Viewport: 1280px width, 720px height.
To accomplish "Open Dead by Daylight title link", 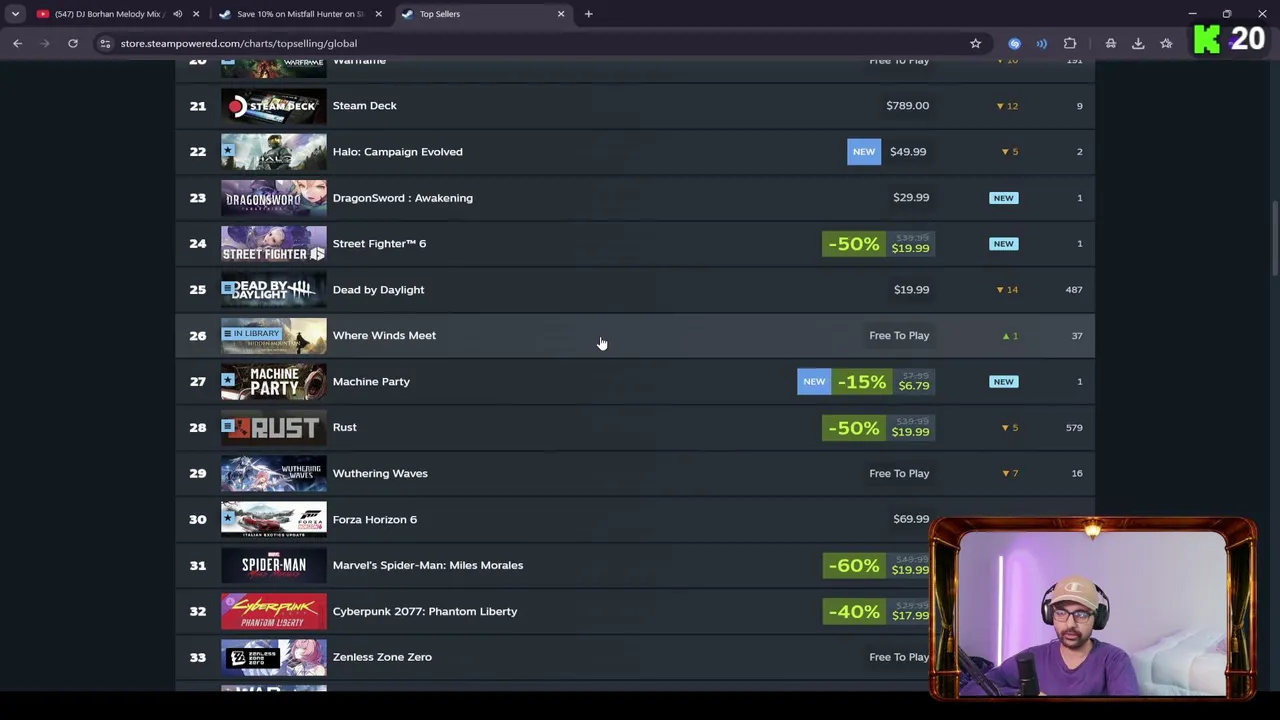I will coord(378,289).
